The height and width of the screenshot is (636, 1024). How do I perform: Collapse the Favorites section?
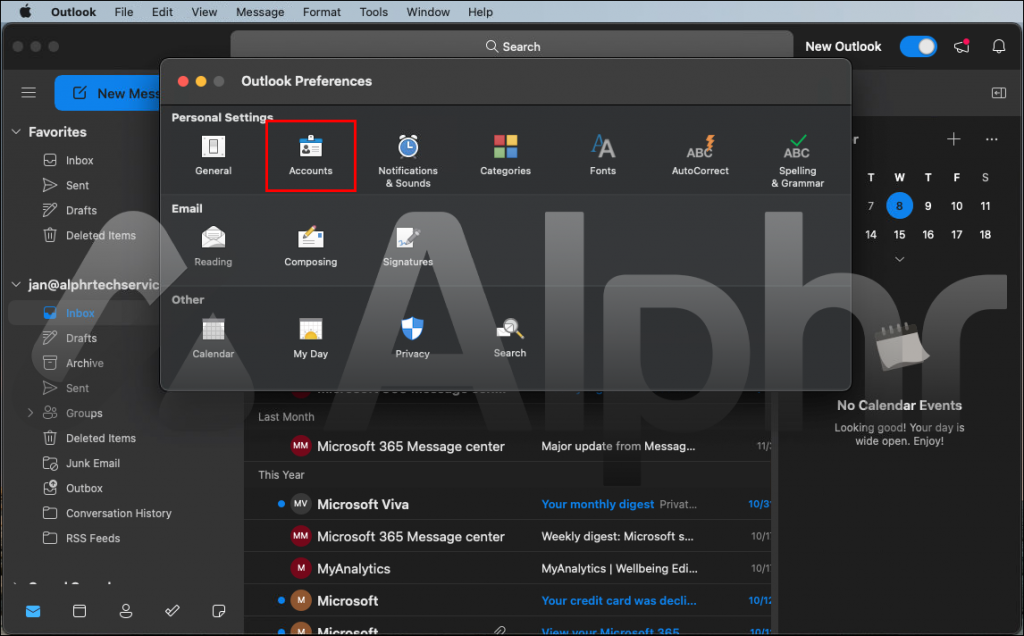pos(16,131)
